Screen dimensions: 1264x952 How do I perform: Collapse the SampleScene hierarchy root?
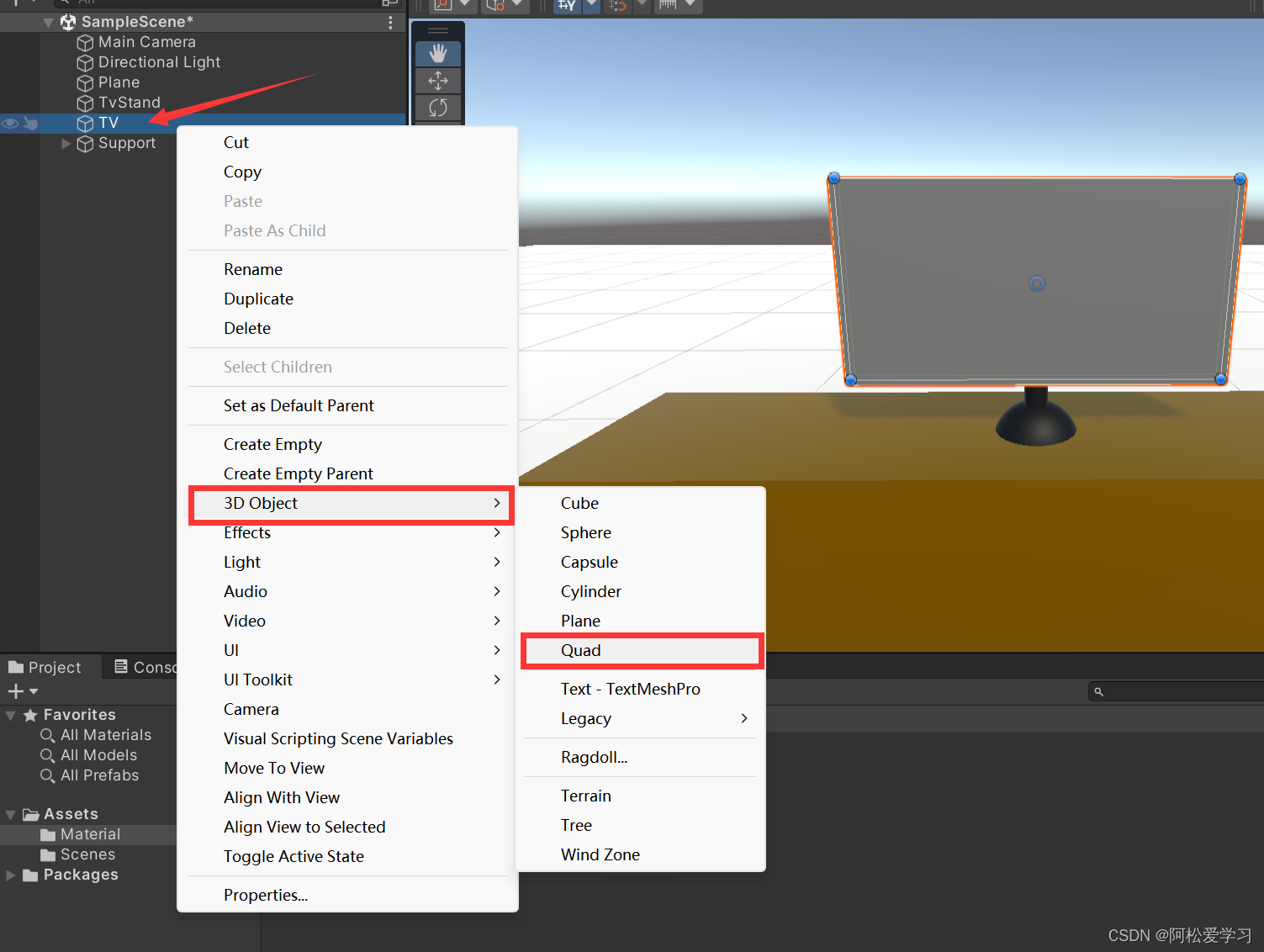coord(48,23)
